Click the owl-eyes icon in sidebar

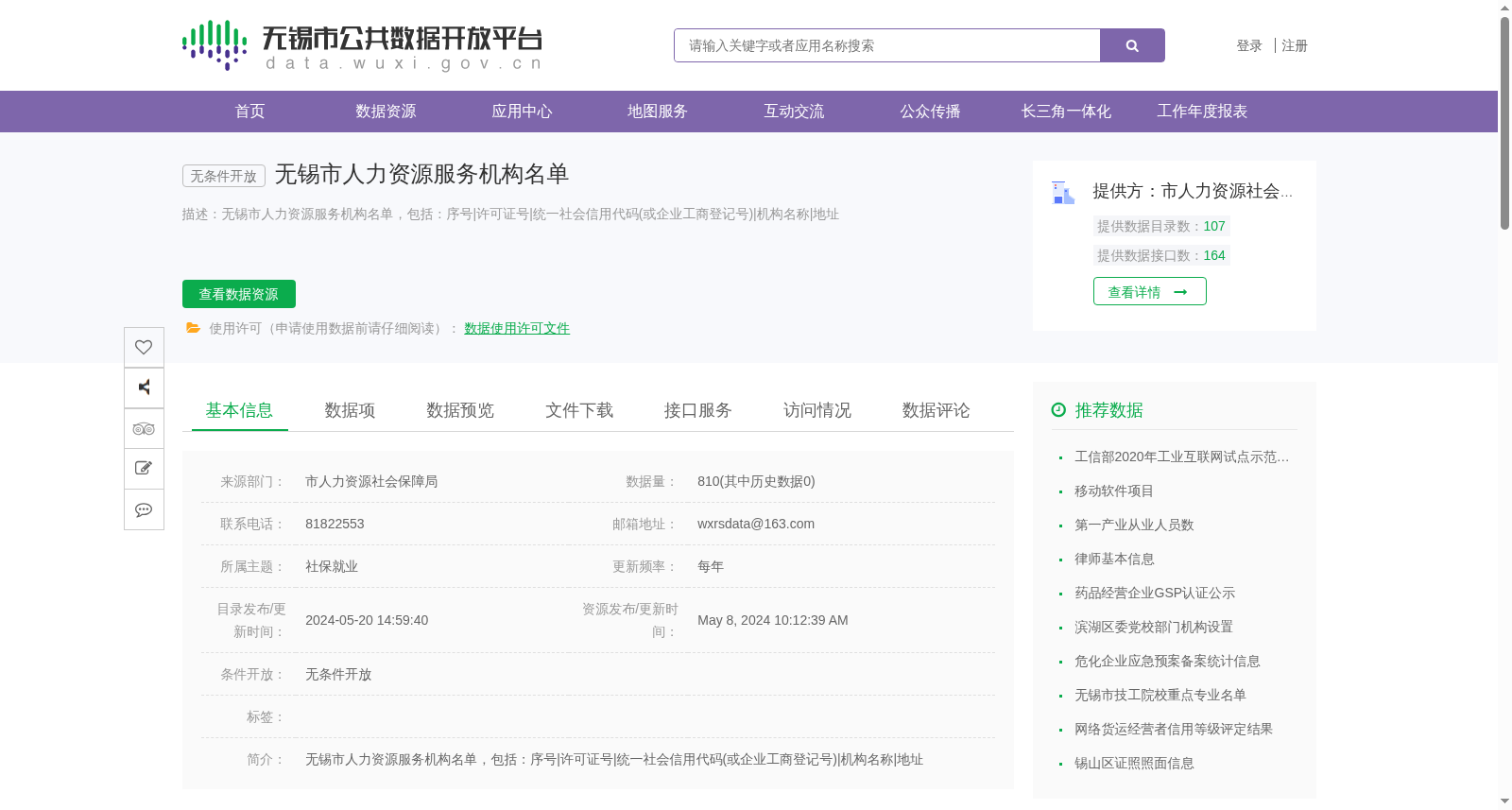coord(144,428)
